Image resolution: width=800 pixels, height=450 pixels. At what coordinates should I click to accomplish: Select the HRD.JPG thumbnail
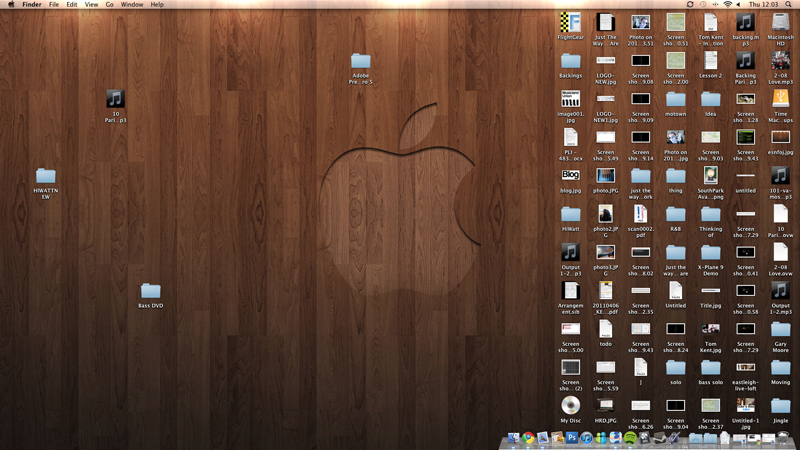coord(606,406)
